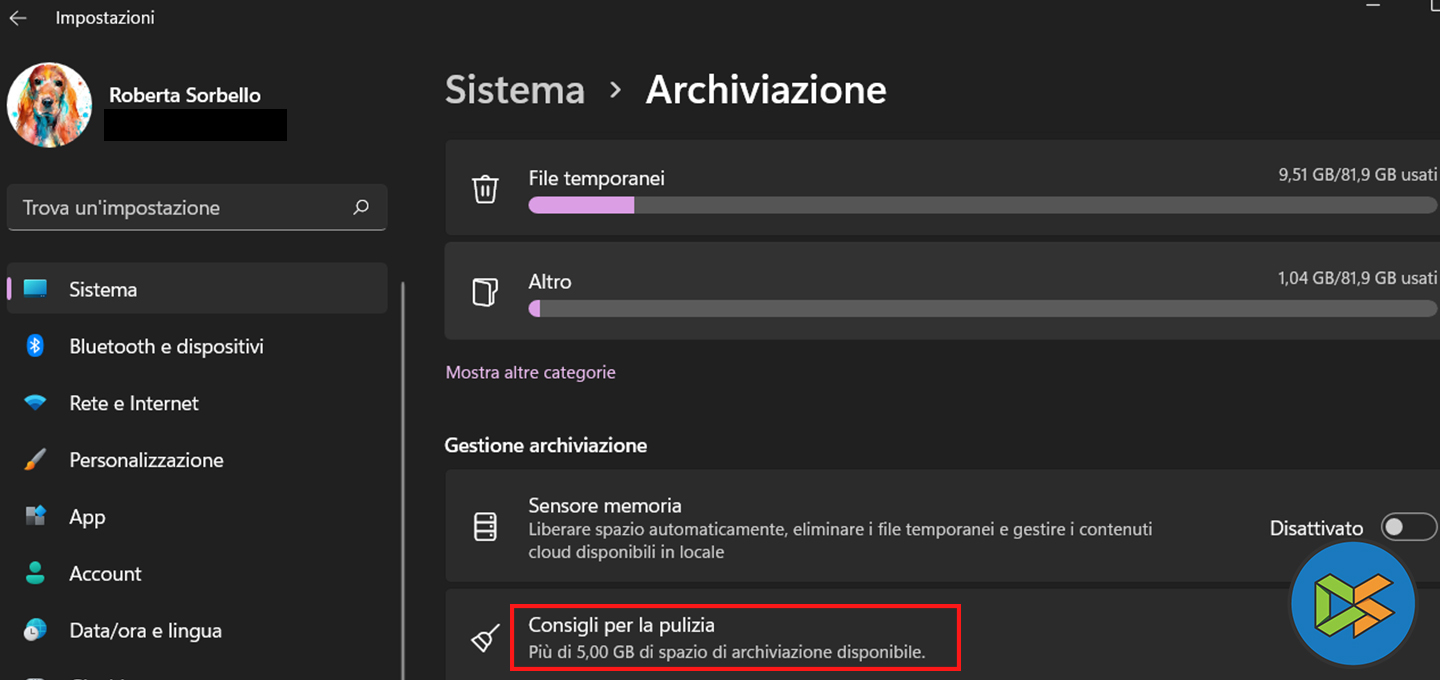Screen dimensions: 1440x680
Task: Click the App sidebar icon
Action: [x=35, y=517]
